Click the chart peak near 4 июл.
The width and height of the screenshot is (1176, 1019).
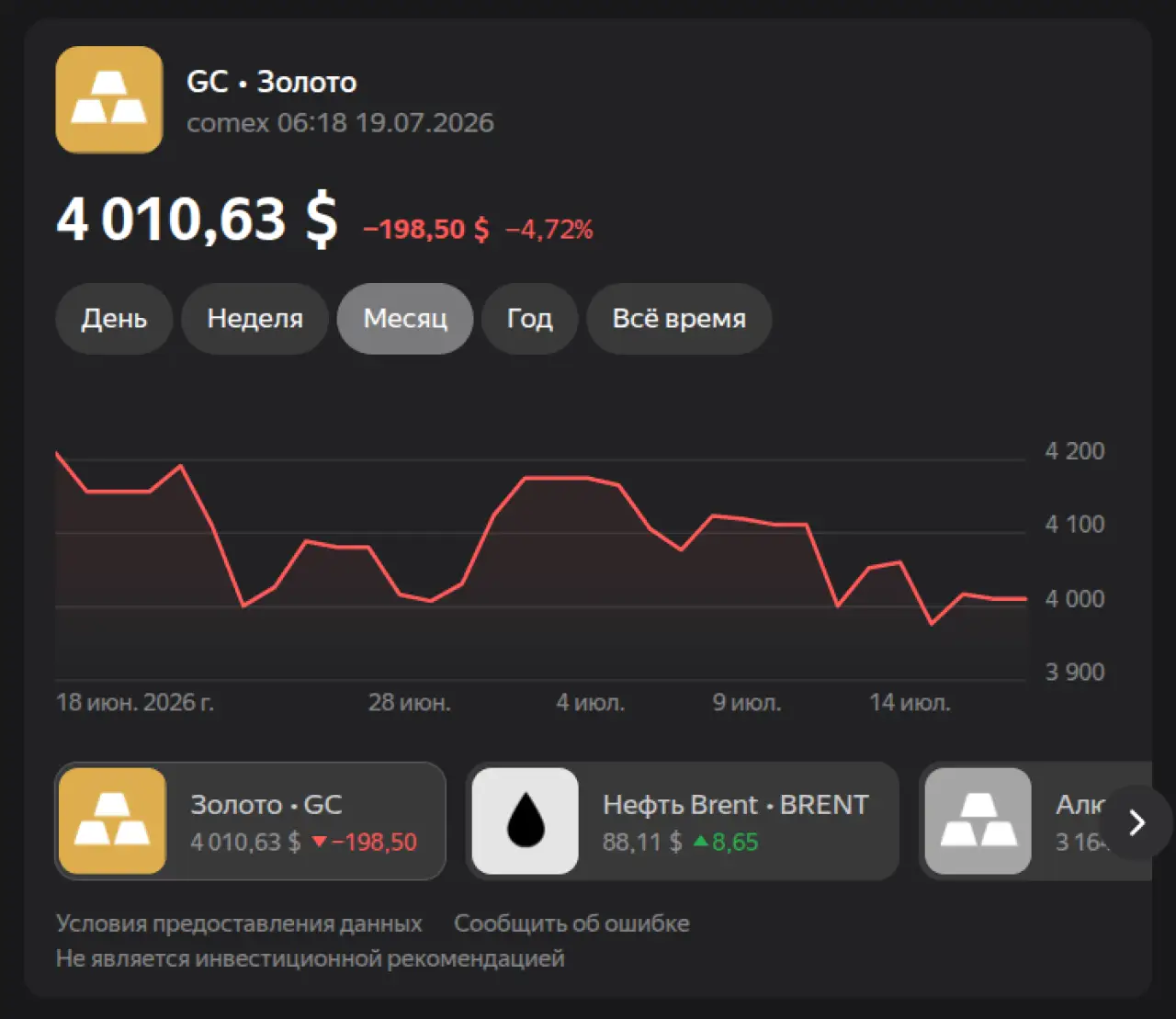tap(556, 478)
